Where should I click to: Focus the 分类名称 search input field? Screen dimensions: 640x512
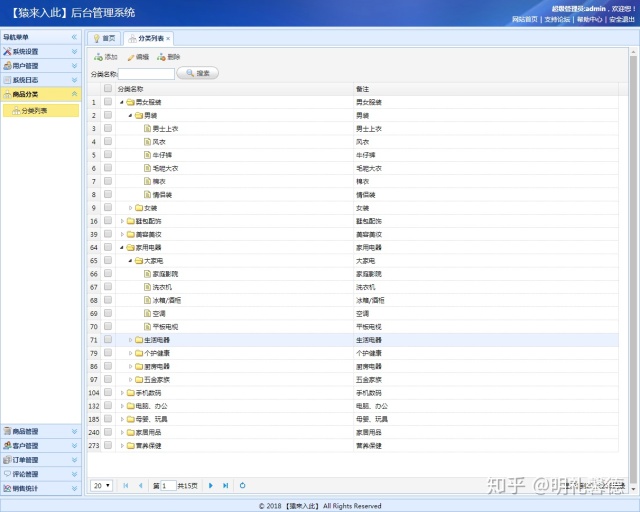pyautogui.click(x=146, y=74)
